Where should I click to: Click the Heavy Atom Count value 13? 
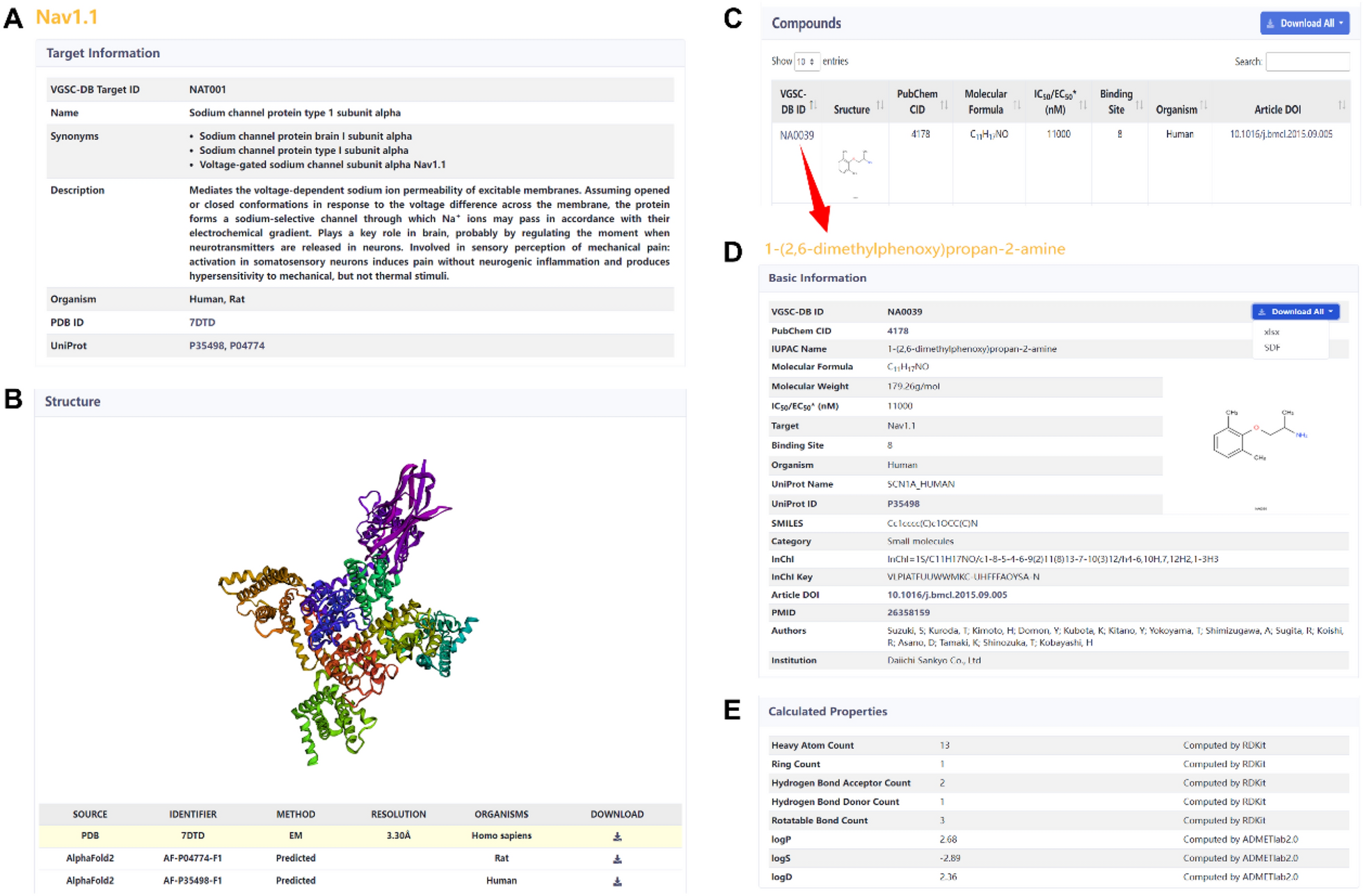[x=944, y=745]
